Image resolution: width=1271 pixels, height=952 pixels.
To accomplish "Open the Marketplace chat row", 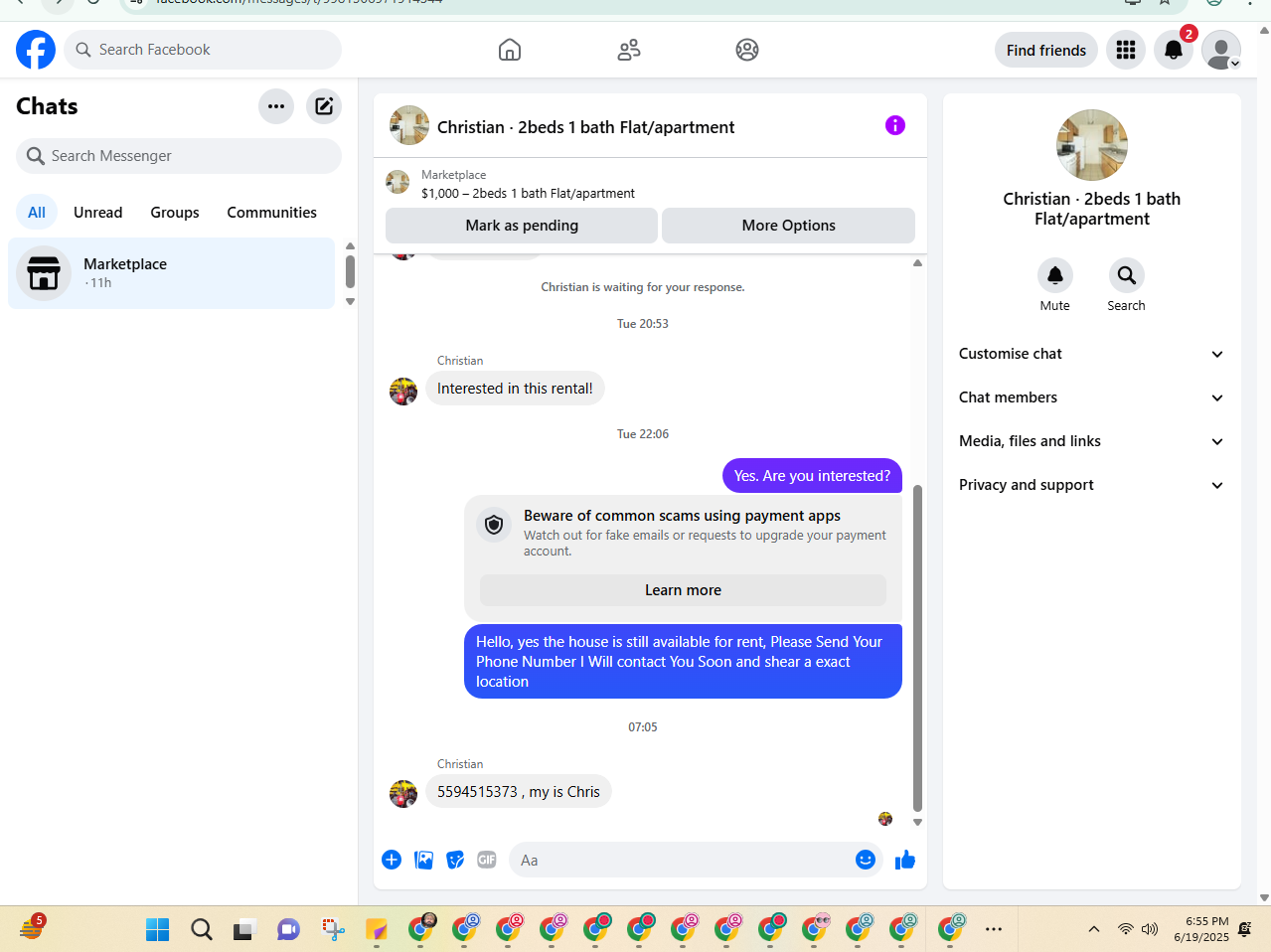I will click(172, 273).
